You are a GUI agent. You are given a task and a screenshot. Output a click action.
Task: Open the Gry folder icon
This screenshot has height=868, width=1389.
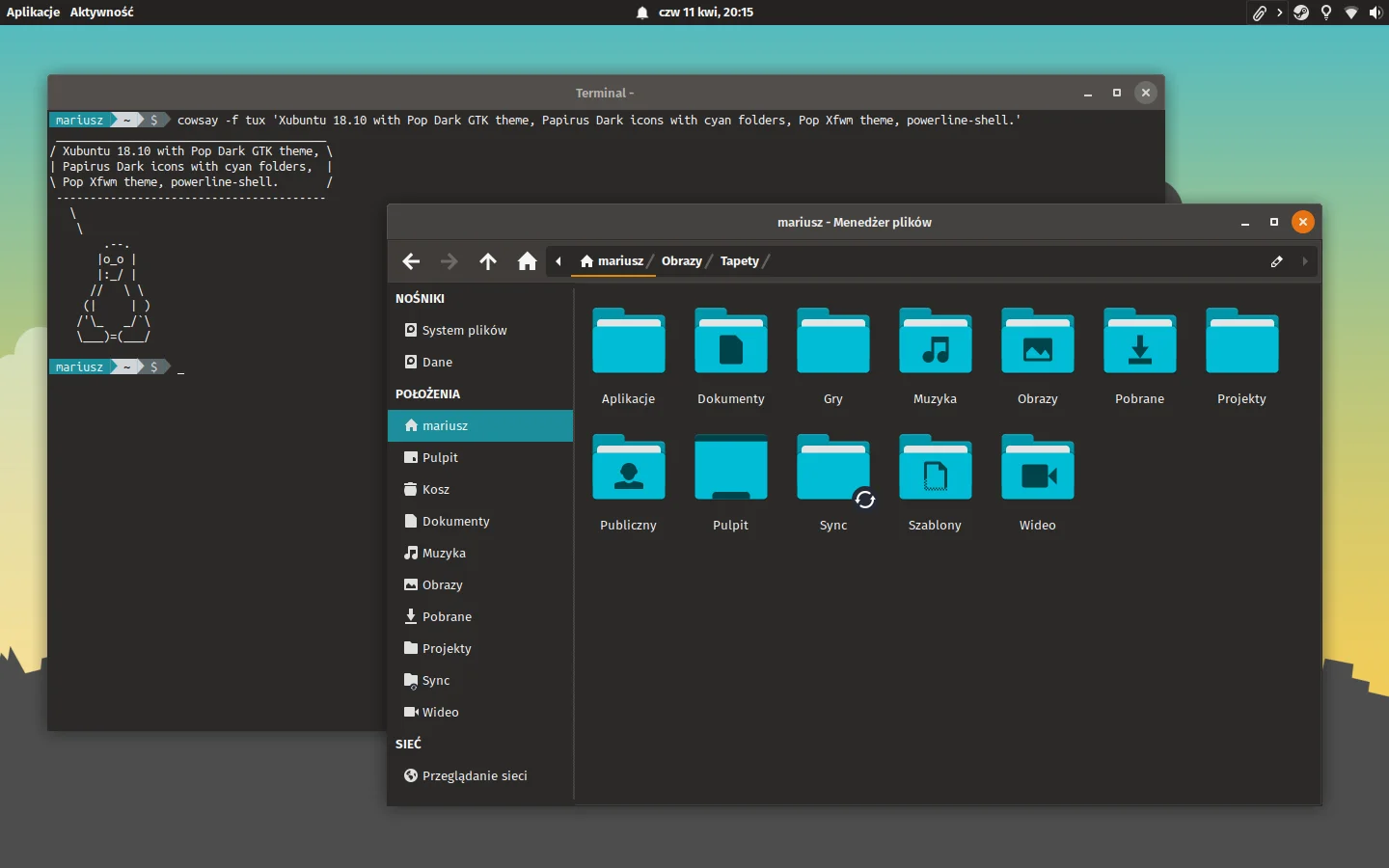point(833,340)
